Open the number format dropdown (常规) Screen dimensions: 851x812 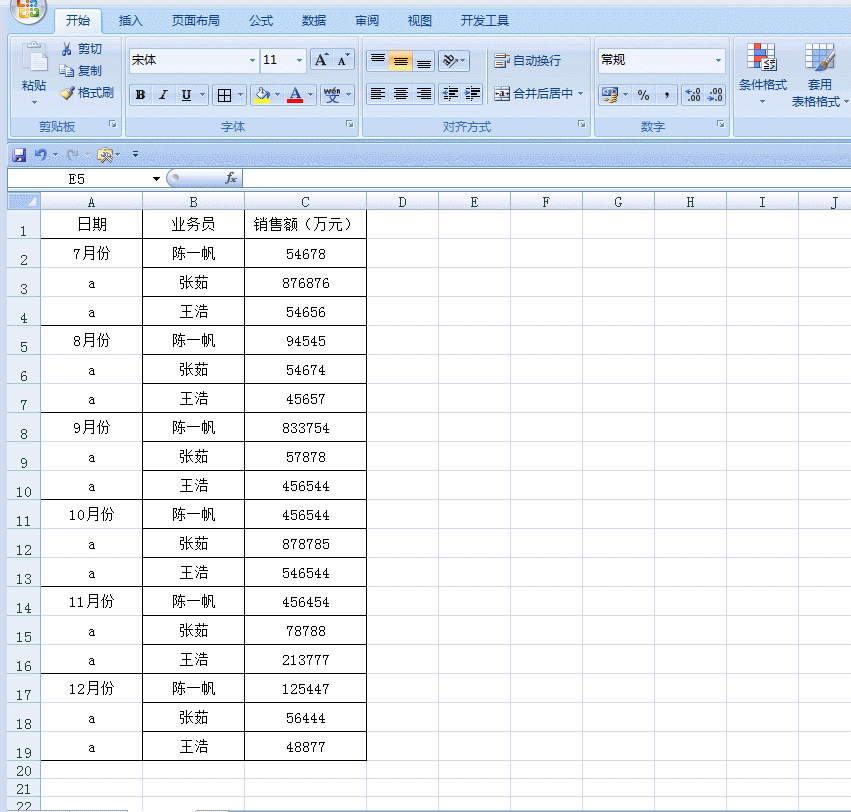click(719, 60)
